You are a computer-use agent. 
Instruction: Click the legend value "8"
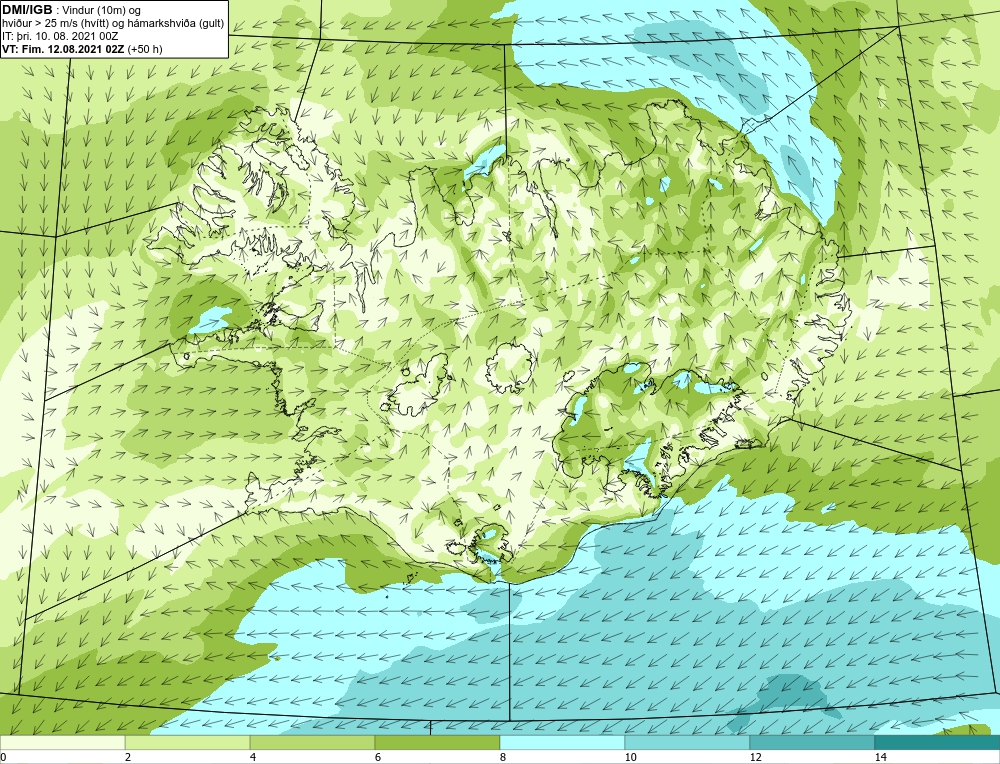point(503,757)
